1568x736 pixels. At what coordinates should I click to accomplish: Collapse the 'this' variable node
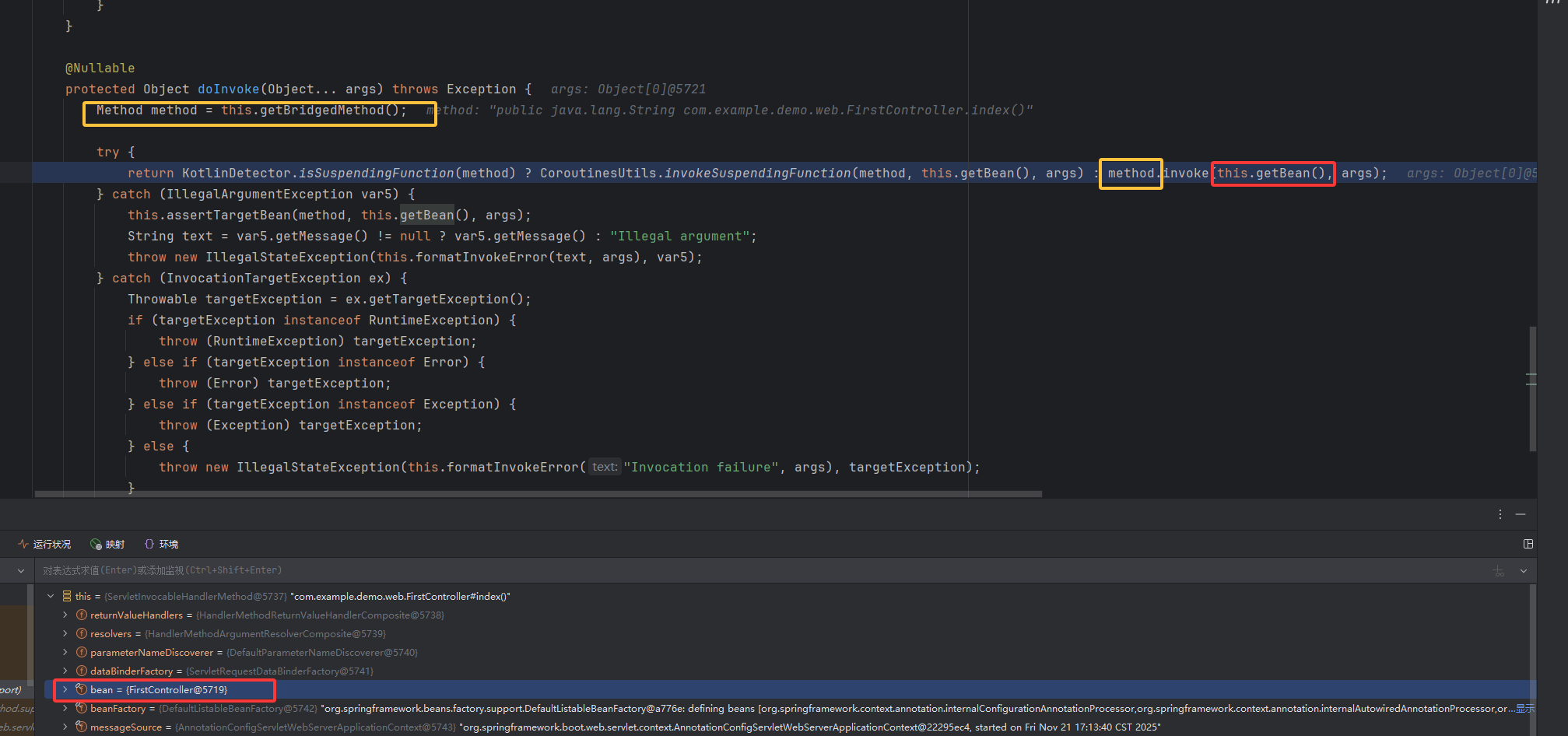coord(51,597)
